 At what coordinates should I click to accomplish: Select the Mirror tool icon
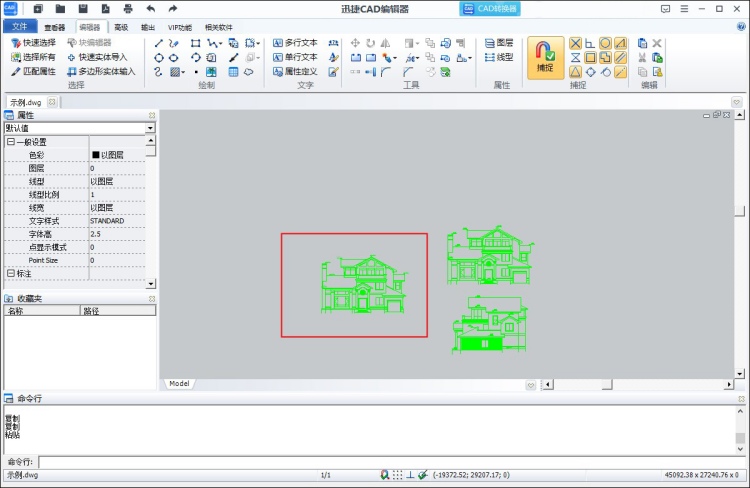pos(385,43)
